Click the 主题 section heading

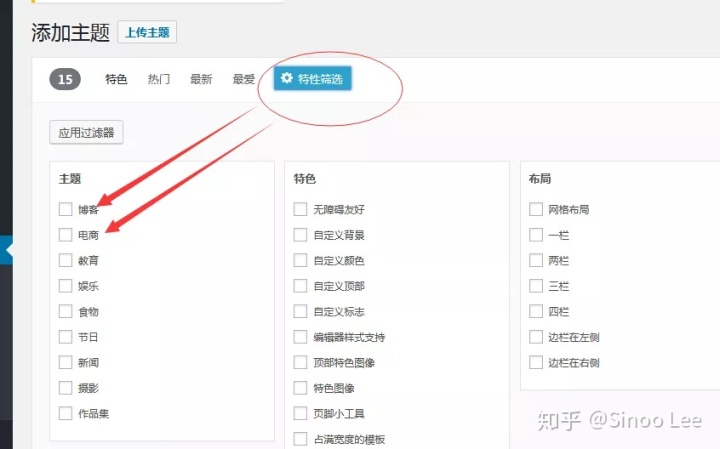70,179
